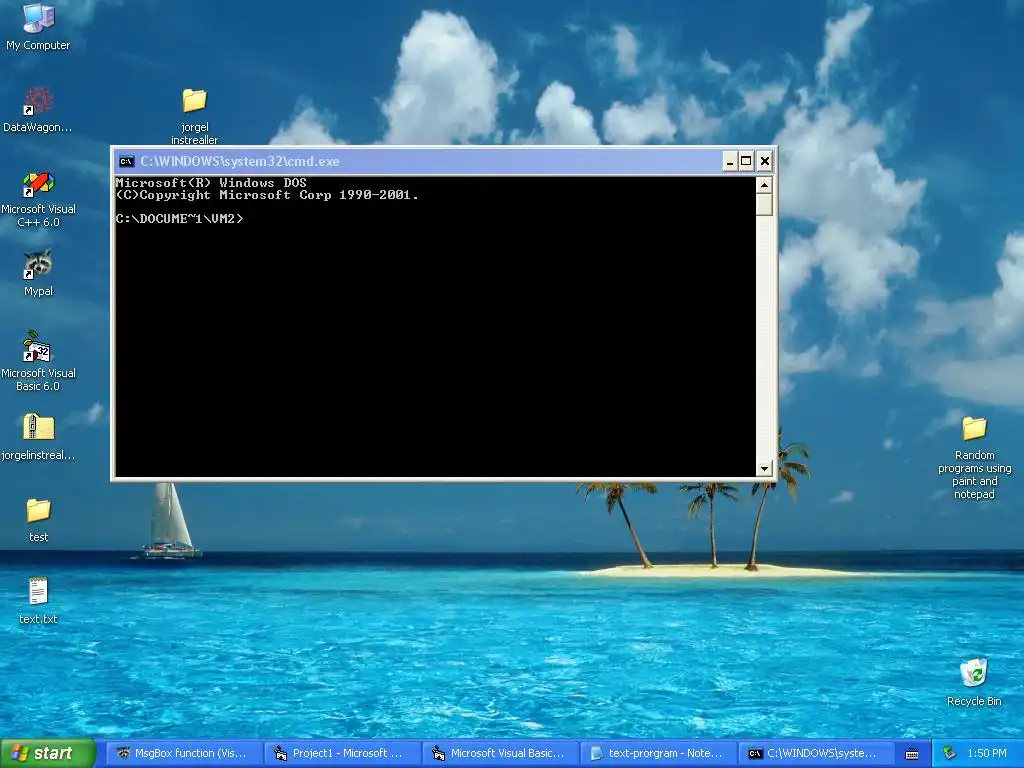Viewport: 1024px width, 768px height.
Task: Switch to text-prorgram Notepad taskbar item
Action: 658,754
